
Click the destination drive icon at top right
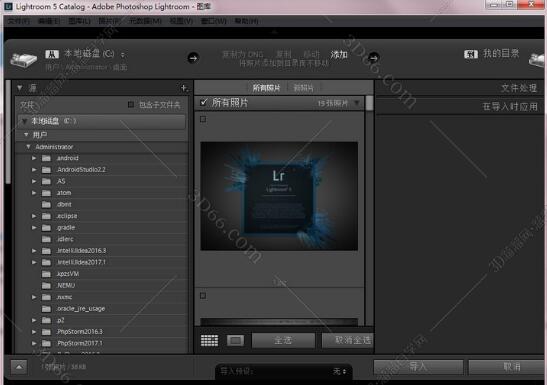[x=538, y=60]
